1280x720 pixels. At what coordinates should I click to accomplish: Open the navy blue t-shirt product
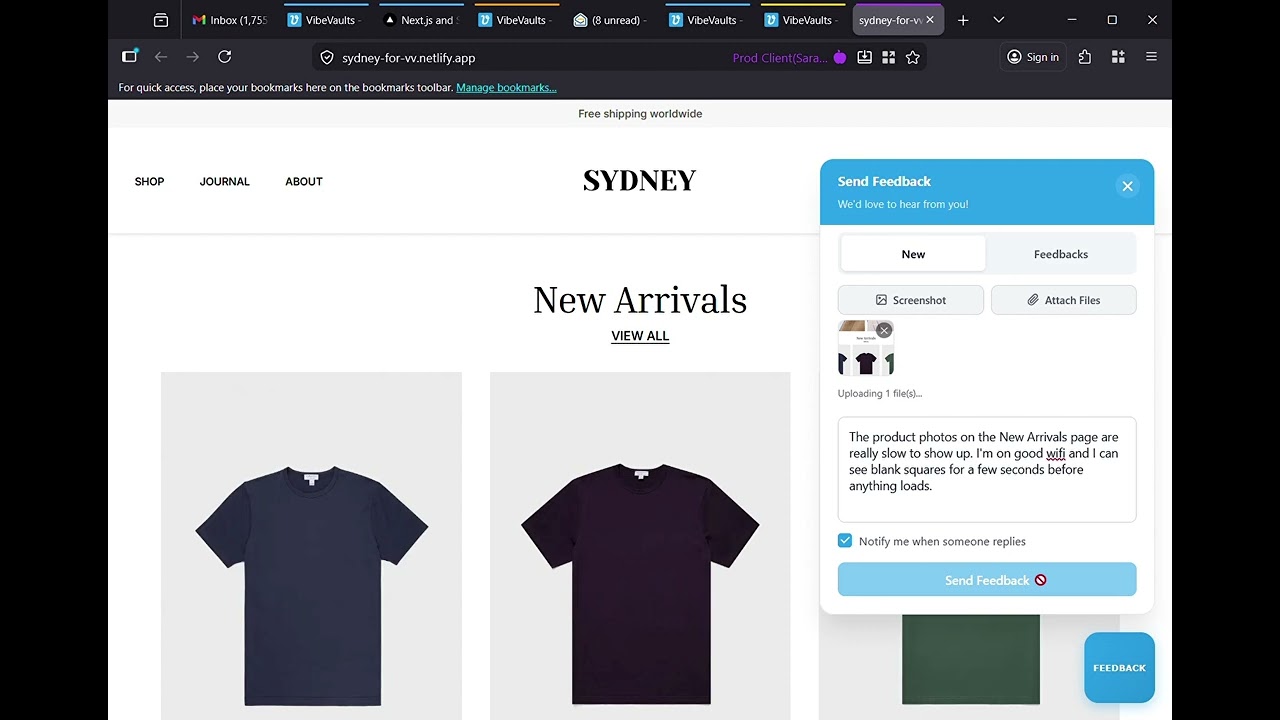(311, 546)
